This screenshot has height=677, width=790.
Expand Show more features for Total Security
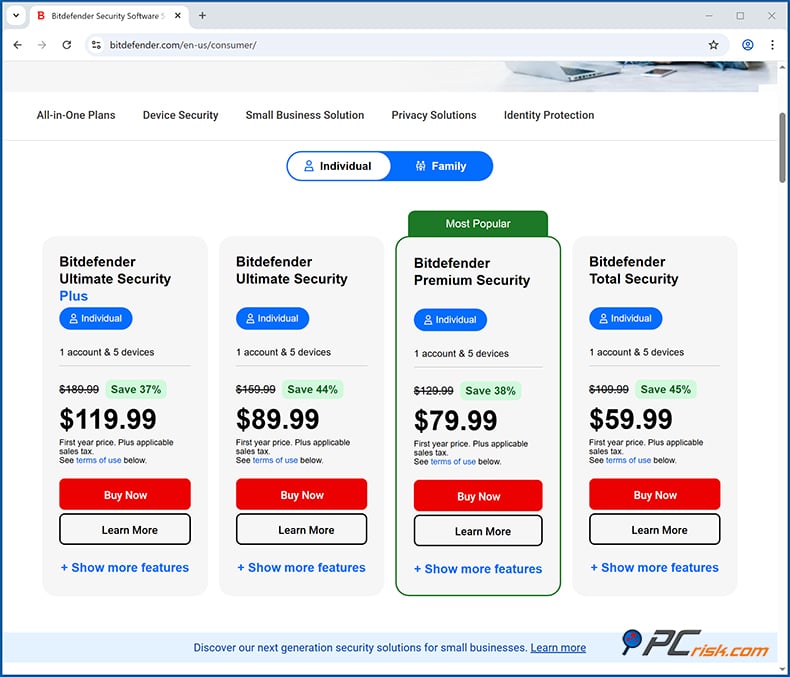pos(654,568)
